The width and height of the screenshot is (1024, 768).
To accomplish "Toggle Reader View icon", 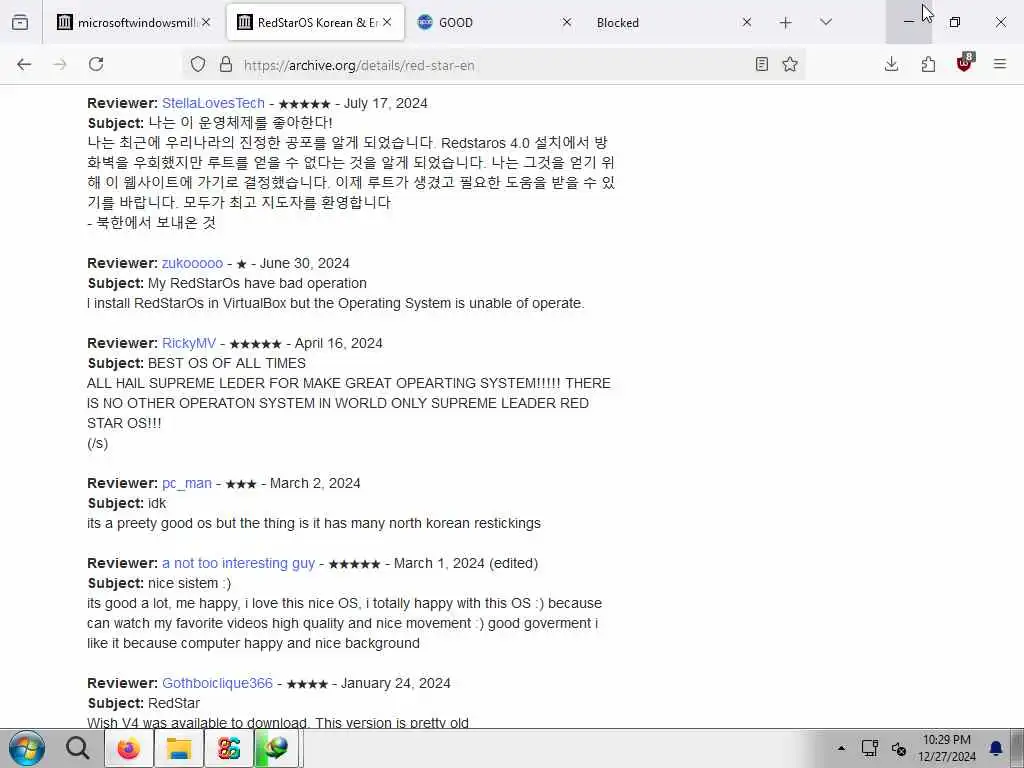I will [x=761, y=64].
